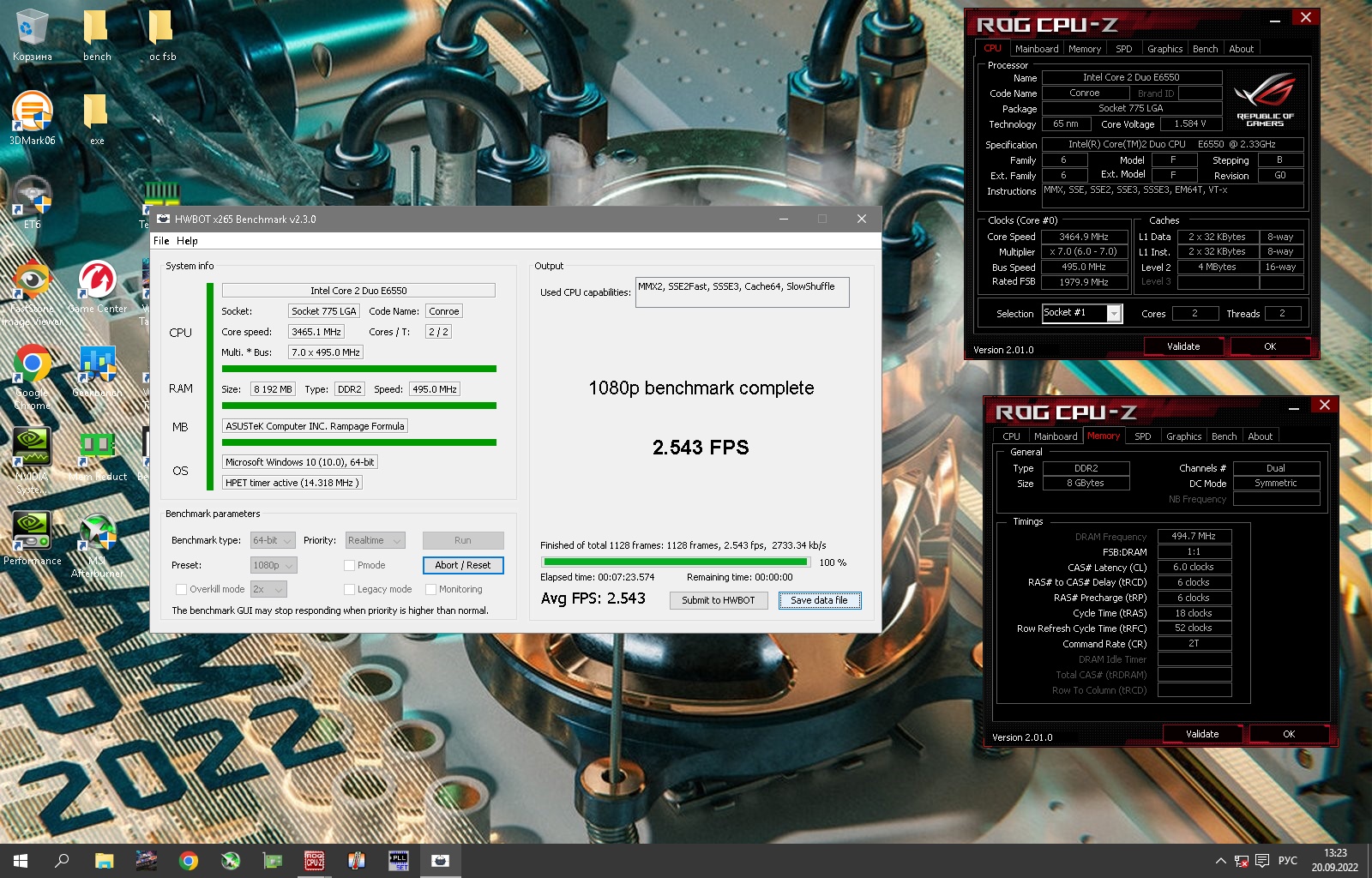Viewport: 1372px width, 878px height.
Task: Launch the ET6 desktop shortcut
Action: pyautogui.click(x=32, y=202)
